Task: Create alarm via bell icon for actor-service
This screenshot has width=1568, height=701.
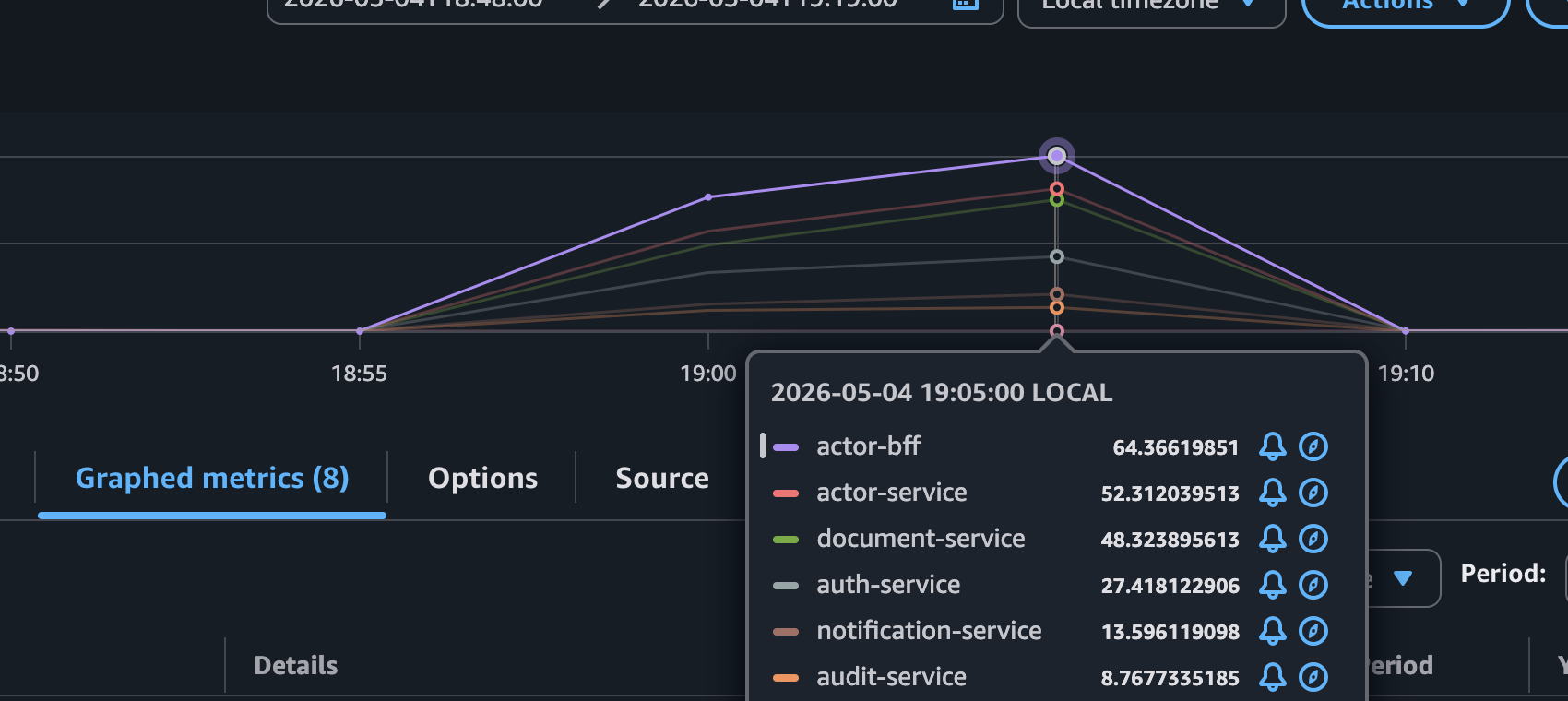Action: coord(1273,493)
